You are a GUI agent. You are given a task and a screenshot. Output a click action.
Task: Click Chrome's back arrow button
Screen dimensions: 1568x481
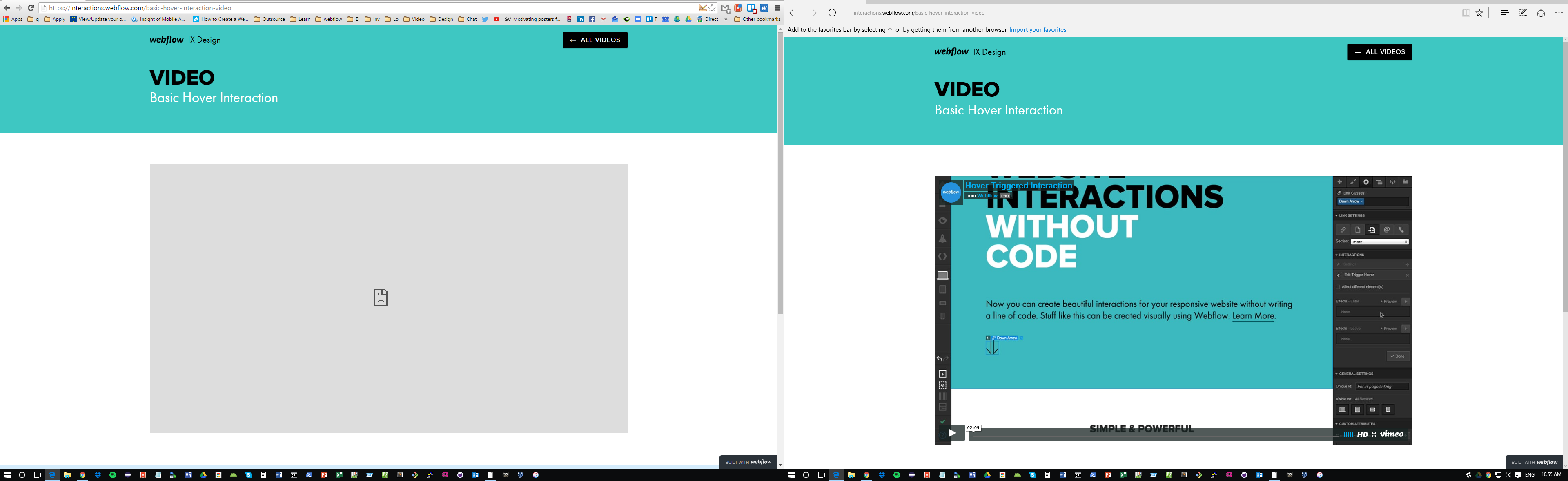7,8
